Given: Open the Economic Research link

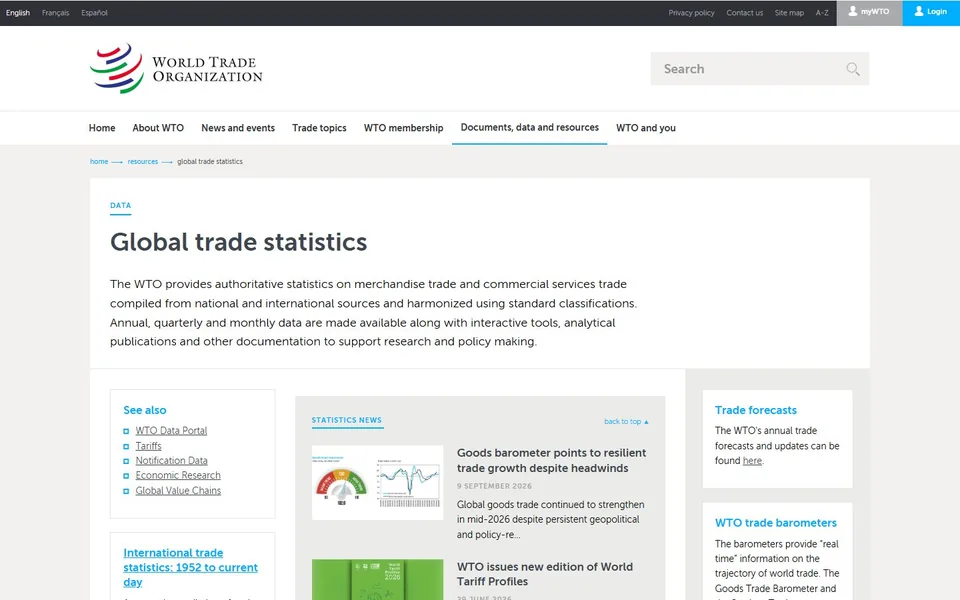Looking at the screenshot, I should 178,476.
